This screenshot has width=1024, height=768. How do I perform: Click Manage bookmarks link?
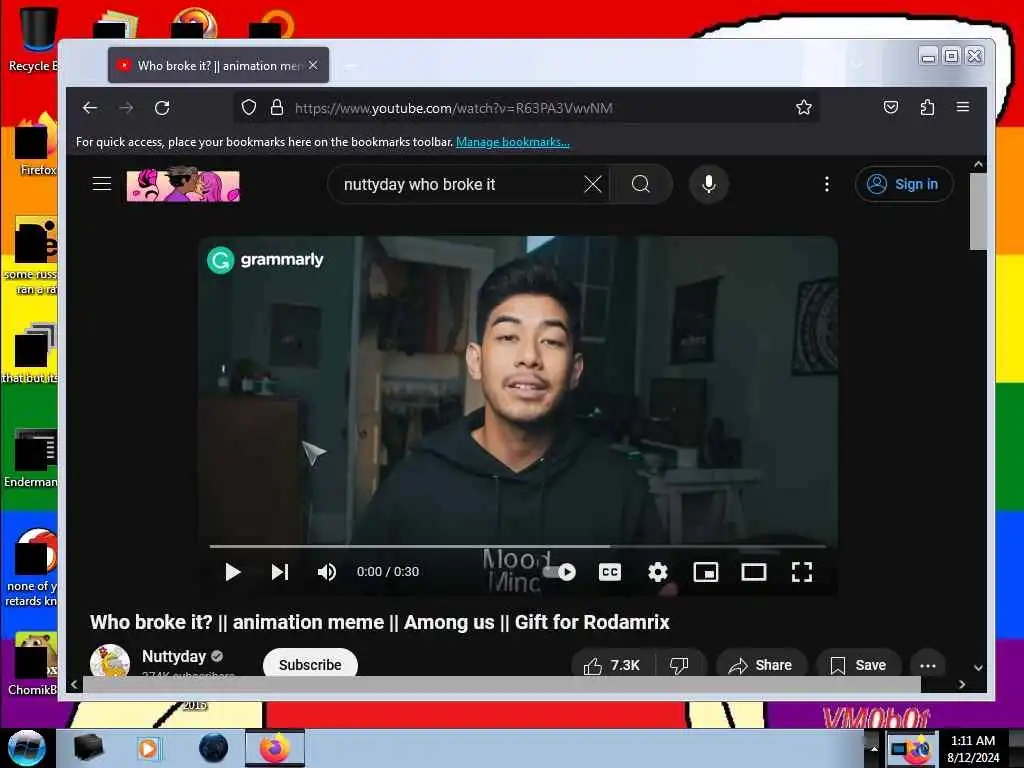(x=513, y=142)
